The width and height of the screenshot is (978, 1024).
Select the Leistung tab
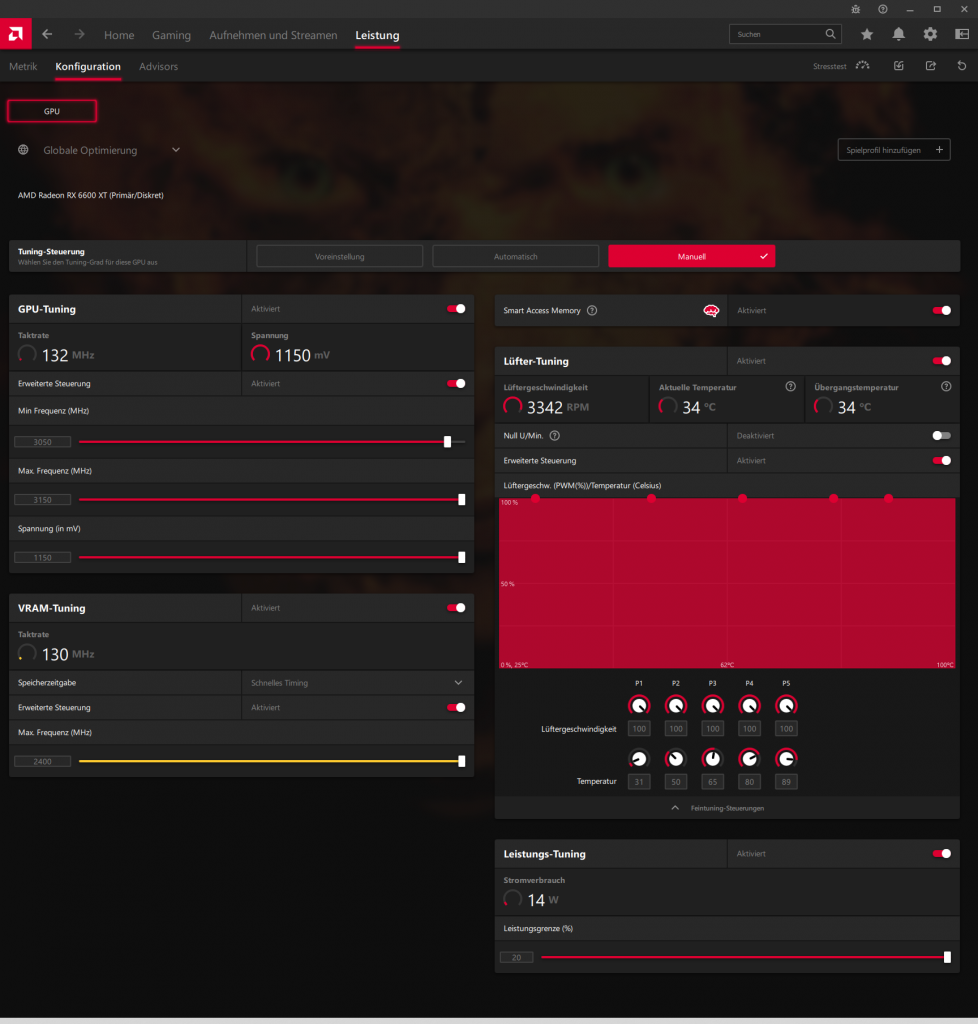pyautogui.click(x=377, y=35)
